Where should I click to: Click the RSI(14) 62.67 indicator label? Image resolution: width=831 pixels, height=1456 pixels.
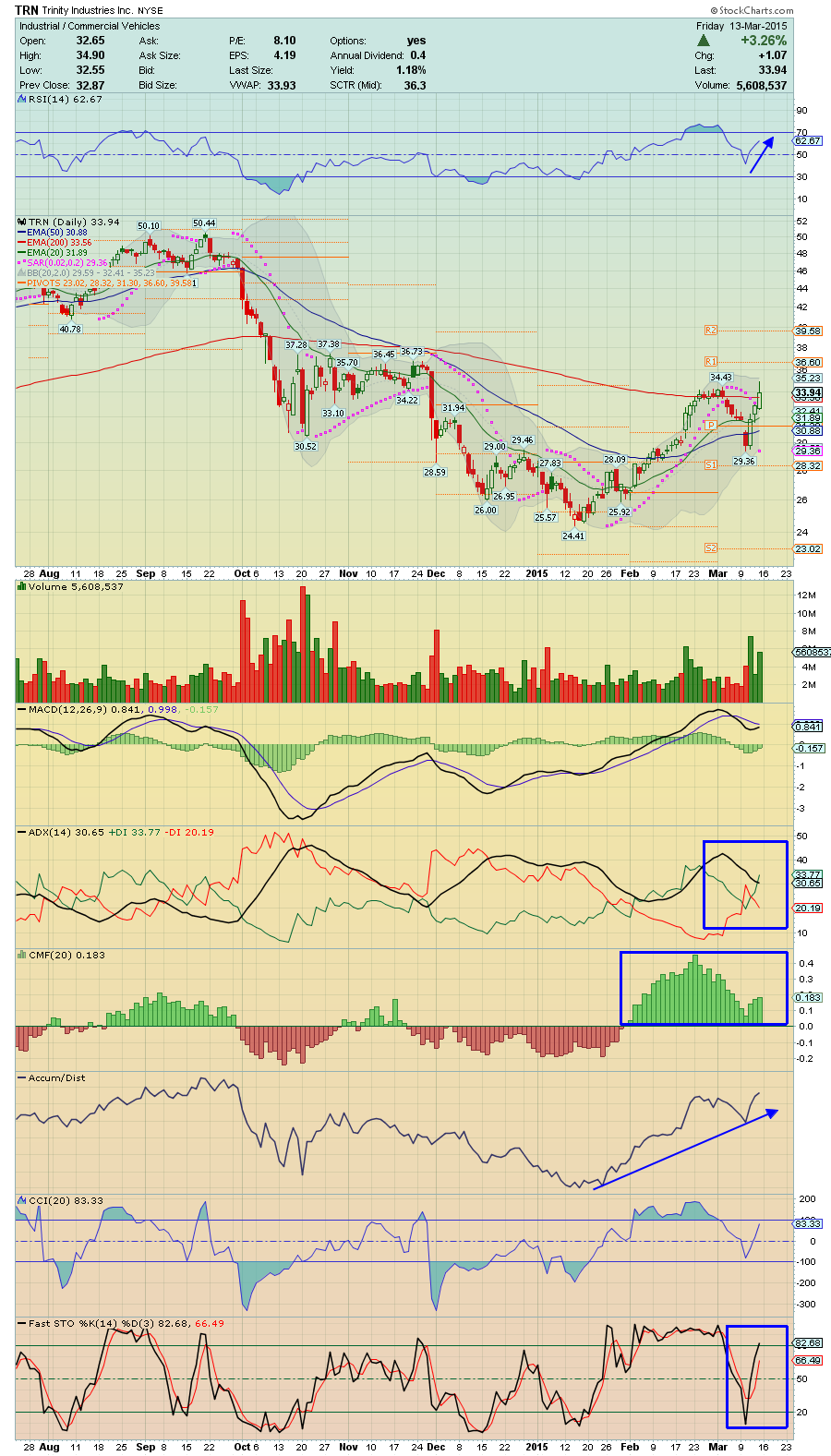65,99
